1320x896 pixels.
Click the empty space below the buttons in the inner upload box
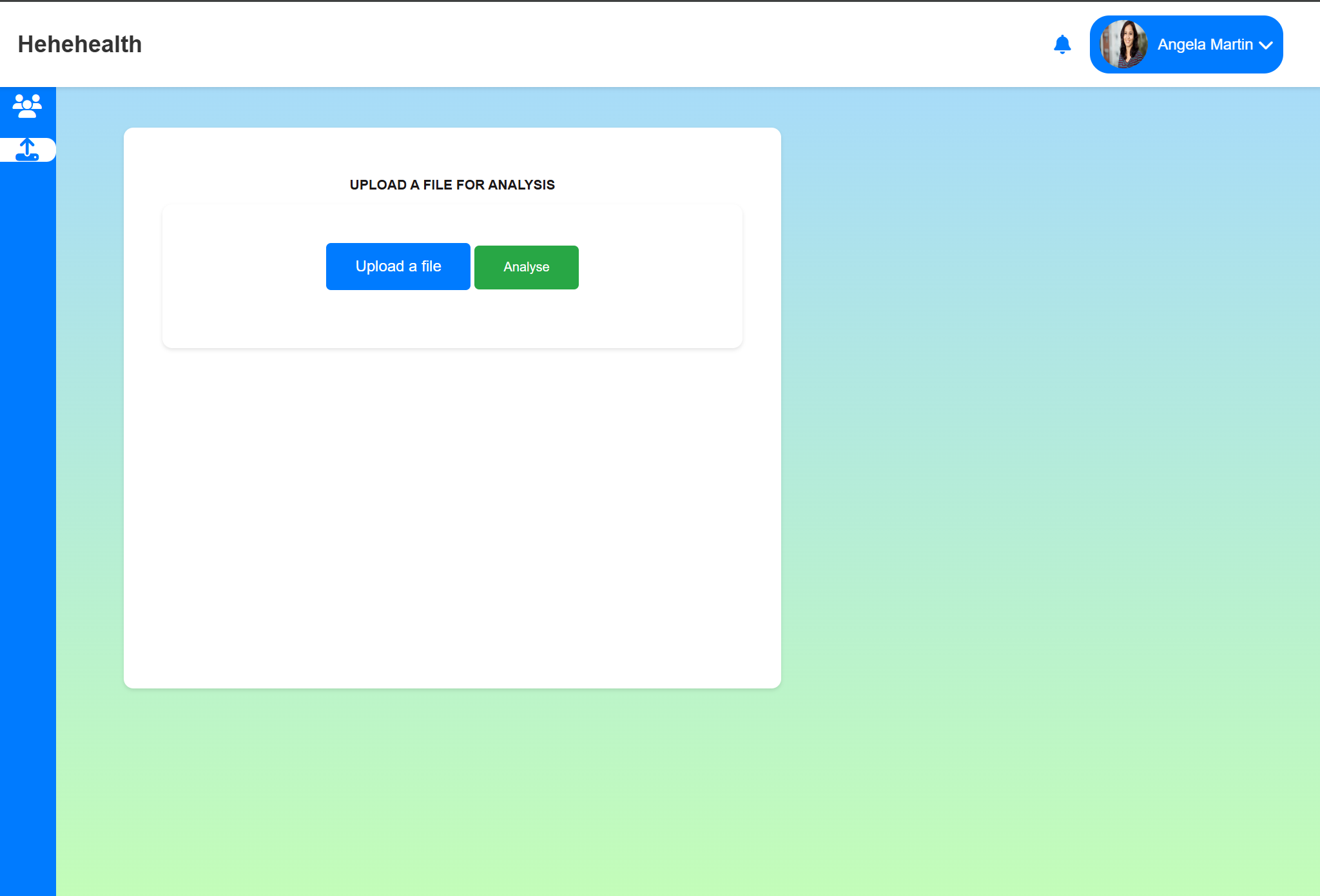point(452,320)
